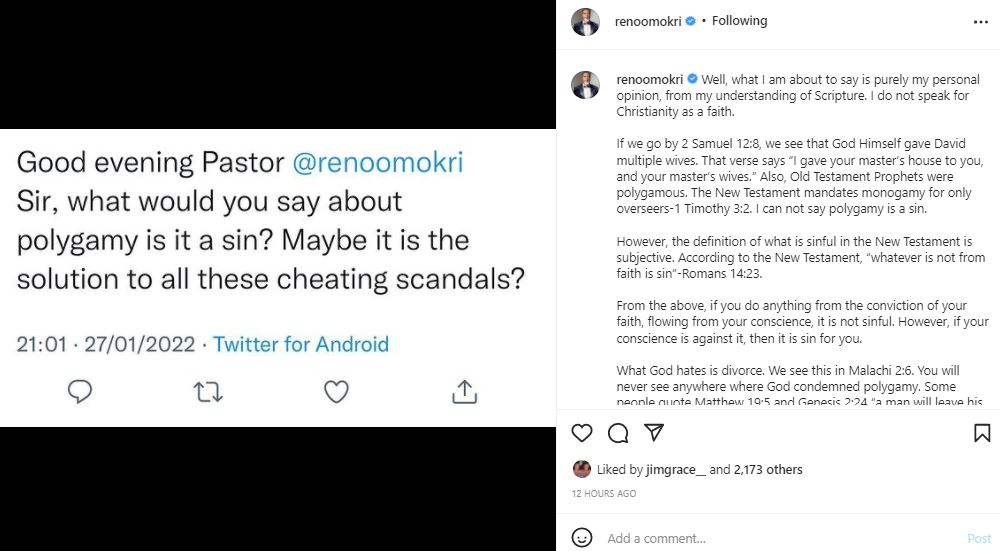Click the 12 HOURS AGO timestamp
This screenshot has height=551, width=1000.
[603, 494]
